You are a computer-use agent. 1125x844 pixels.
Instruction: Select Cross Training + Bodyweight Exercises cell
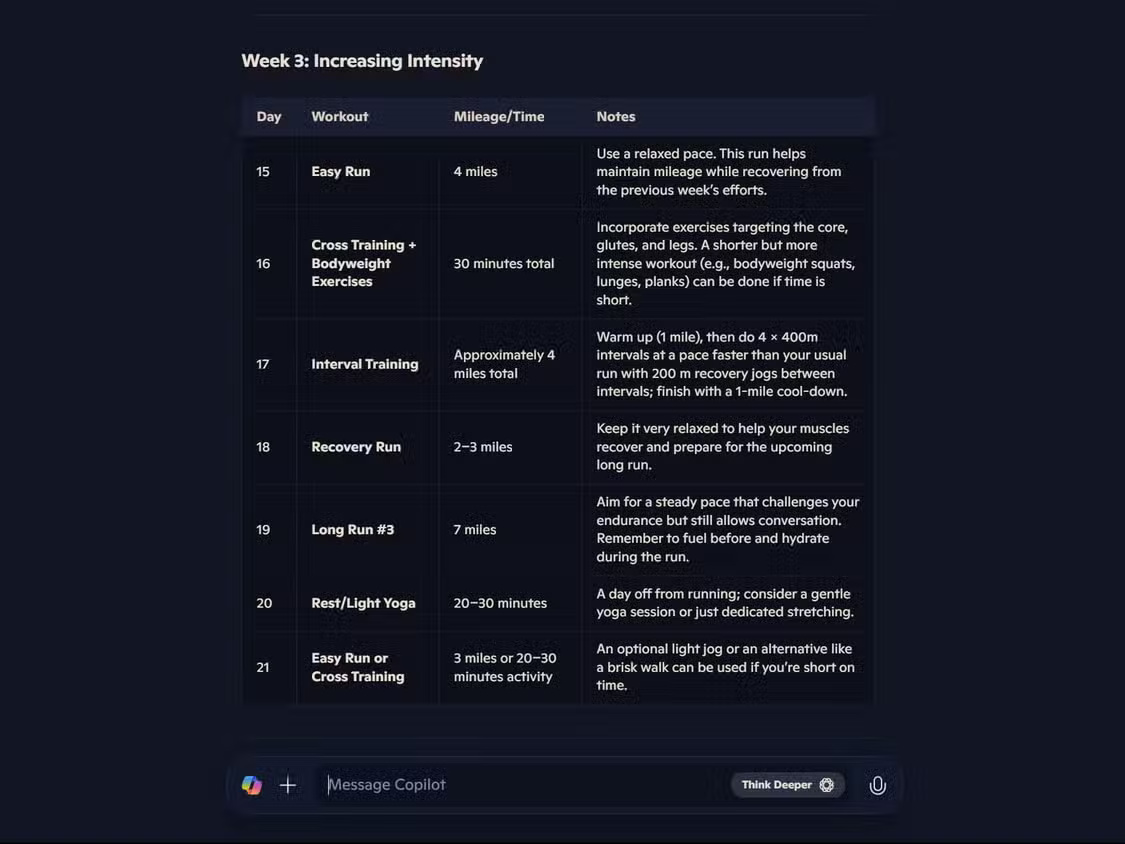(x=363, y=263)
